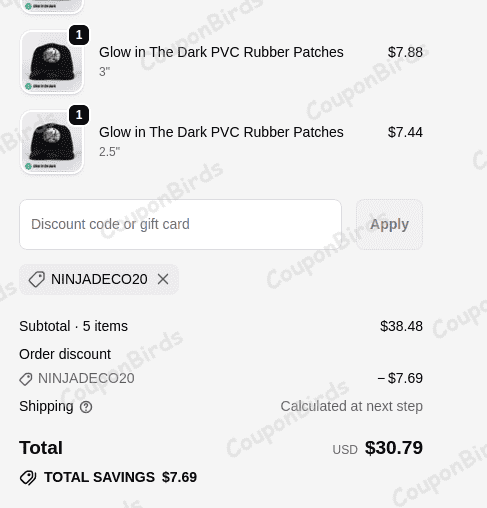The width and height of the screenshot is (487, 508).
Task: Remove the NINJADECO20 code with the X
Action: (163, 279)
